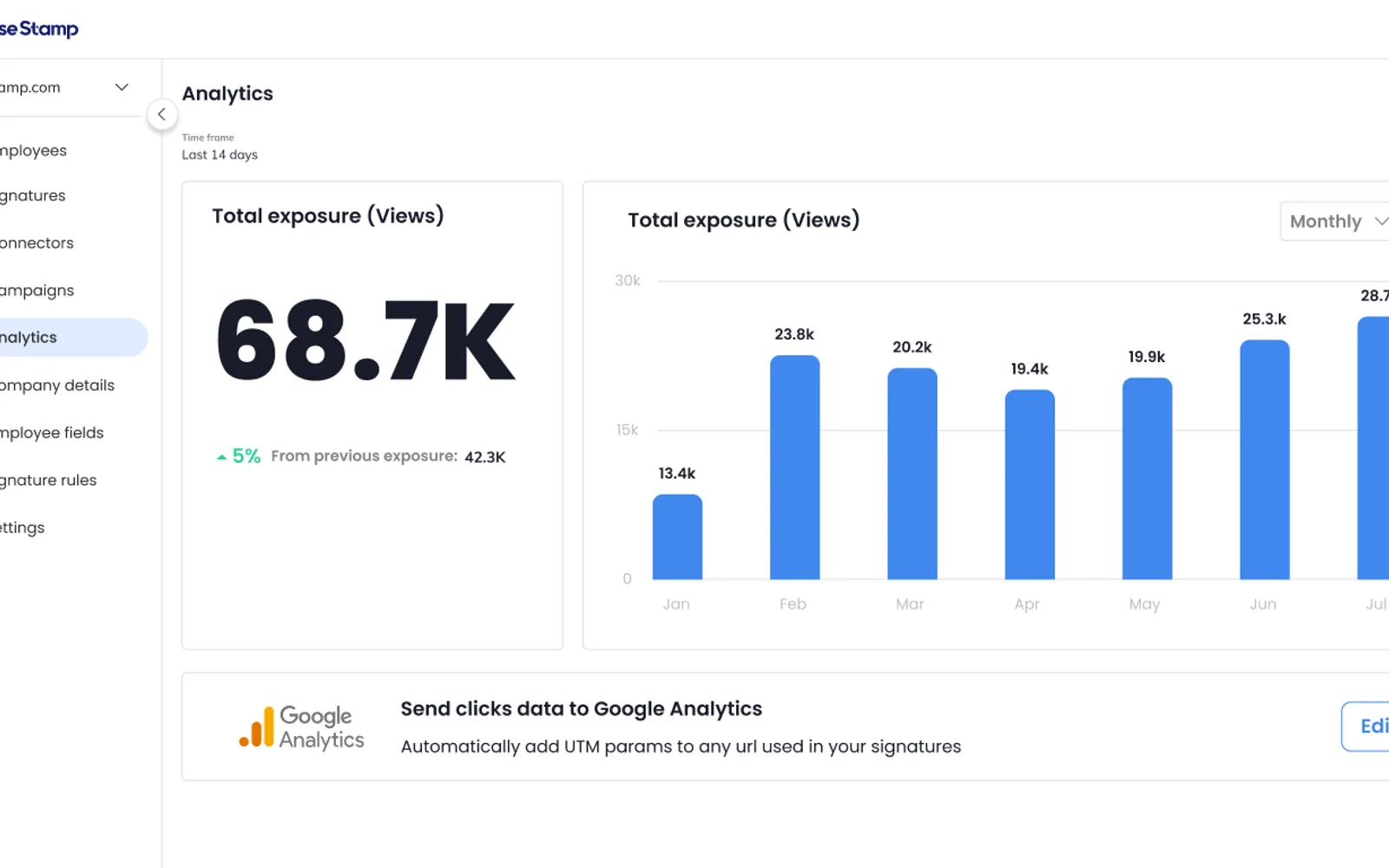Screen dimensions: 1389x868
Task: Open the Campaigns section
Action: [x=36, y=290]
